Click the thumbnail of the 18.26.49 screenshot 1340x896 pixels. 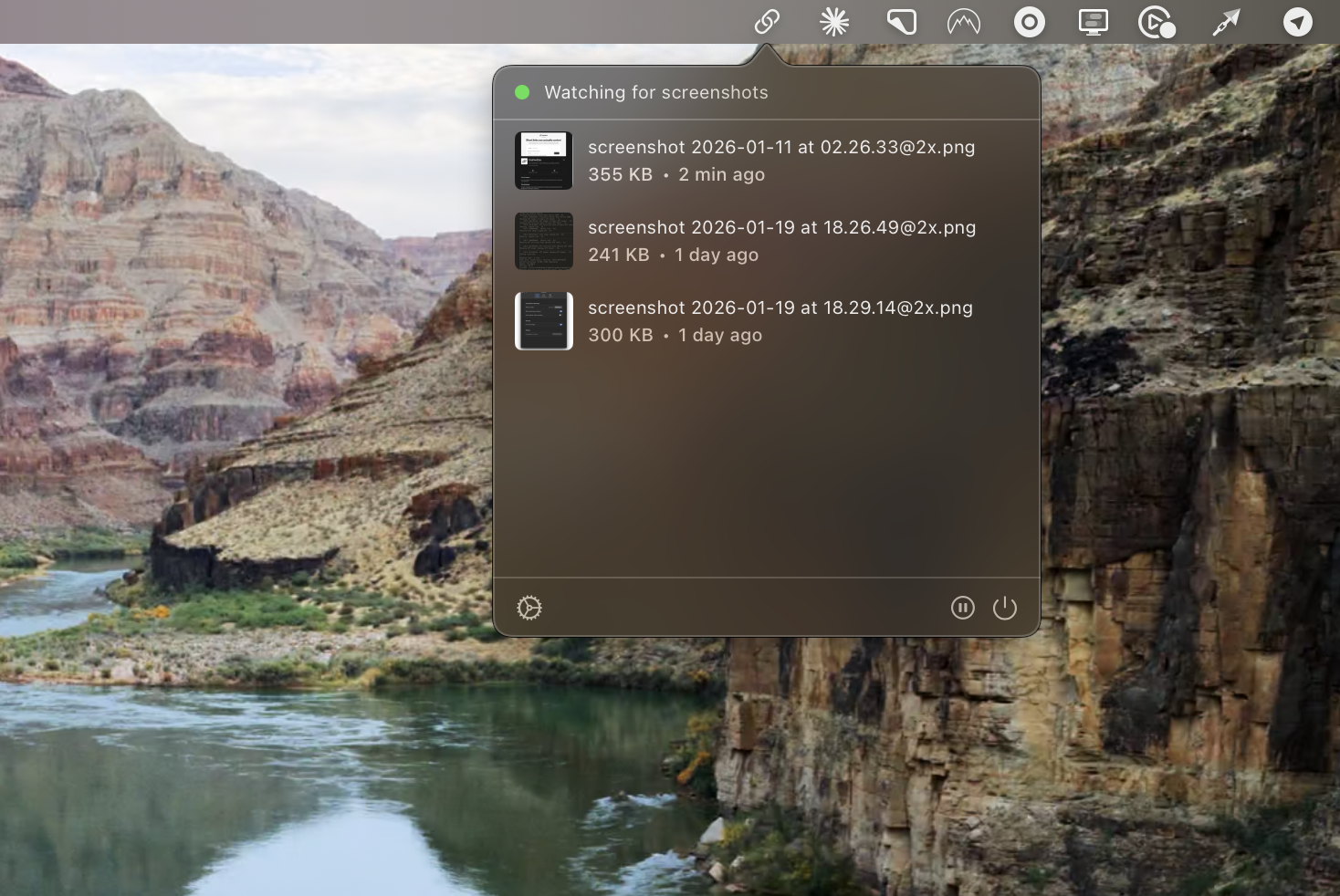click(x=543, y=241)
